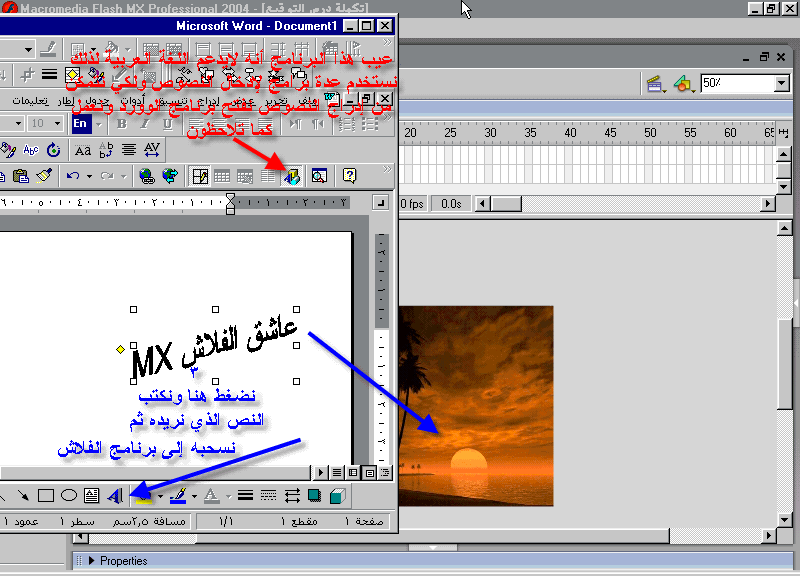This screenshot has height=576, width=800.
Task: Open the Shadow style icon
Action: point(314,495)
